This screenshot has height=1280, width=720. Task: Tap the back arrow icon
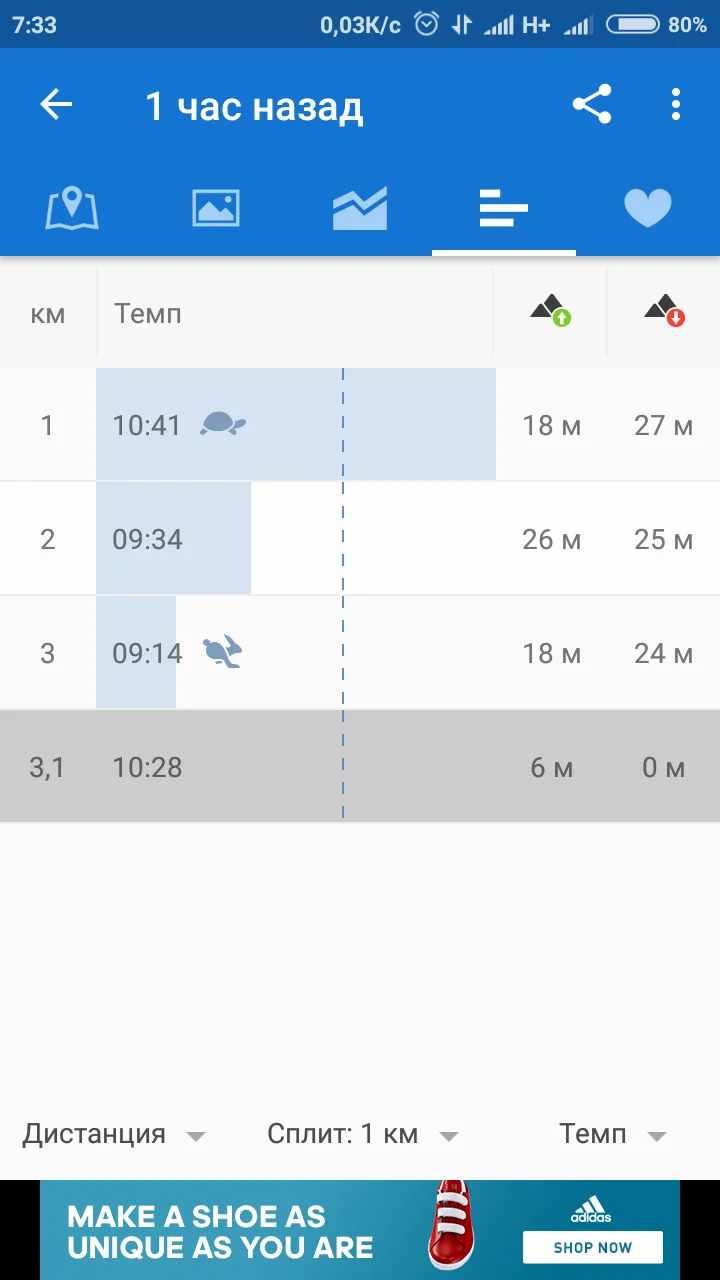click(x=56, y=105)
